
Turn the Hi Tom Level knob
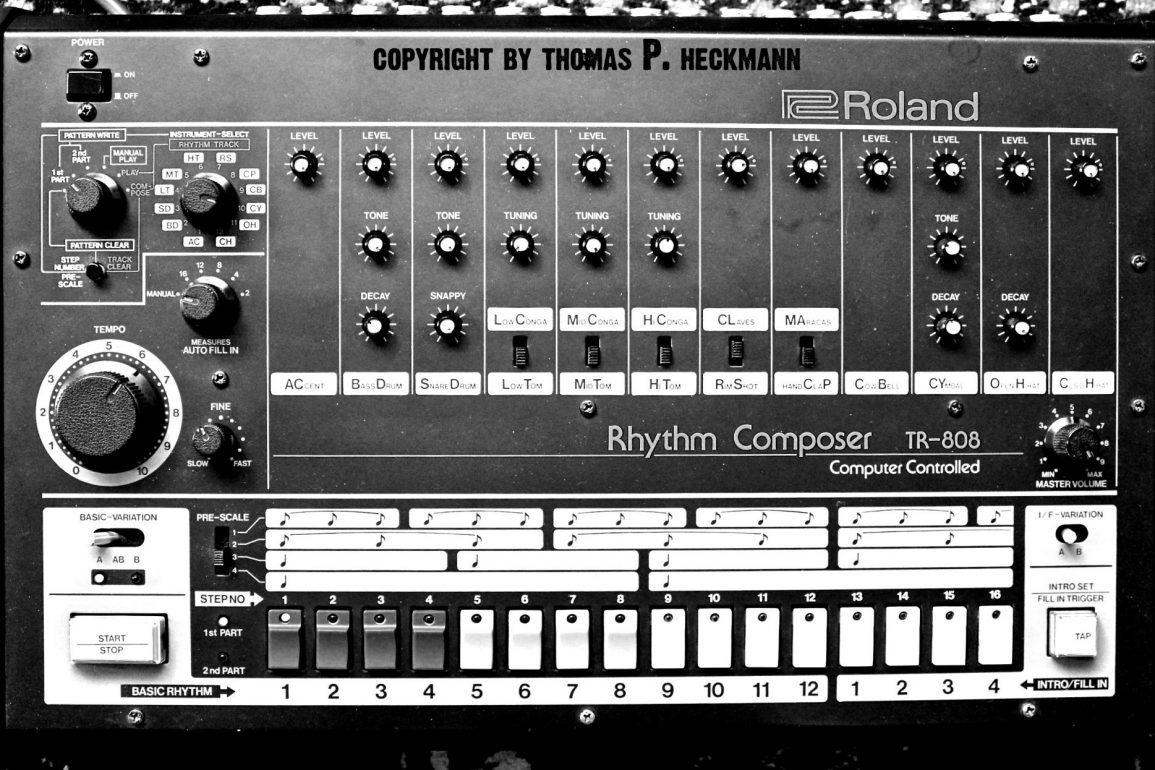pos(664,165)
